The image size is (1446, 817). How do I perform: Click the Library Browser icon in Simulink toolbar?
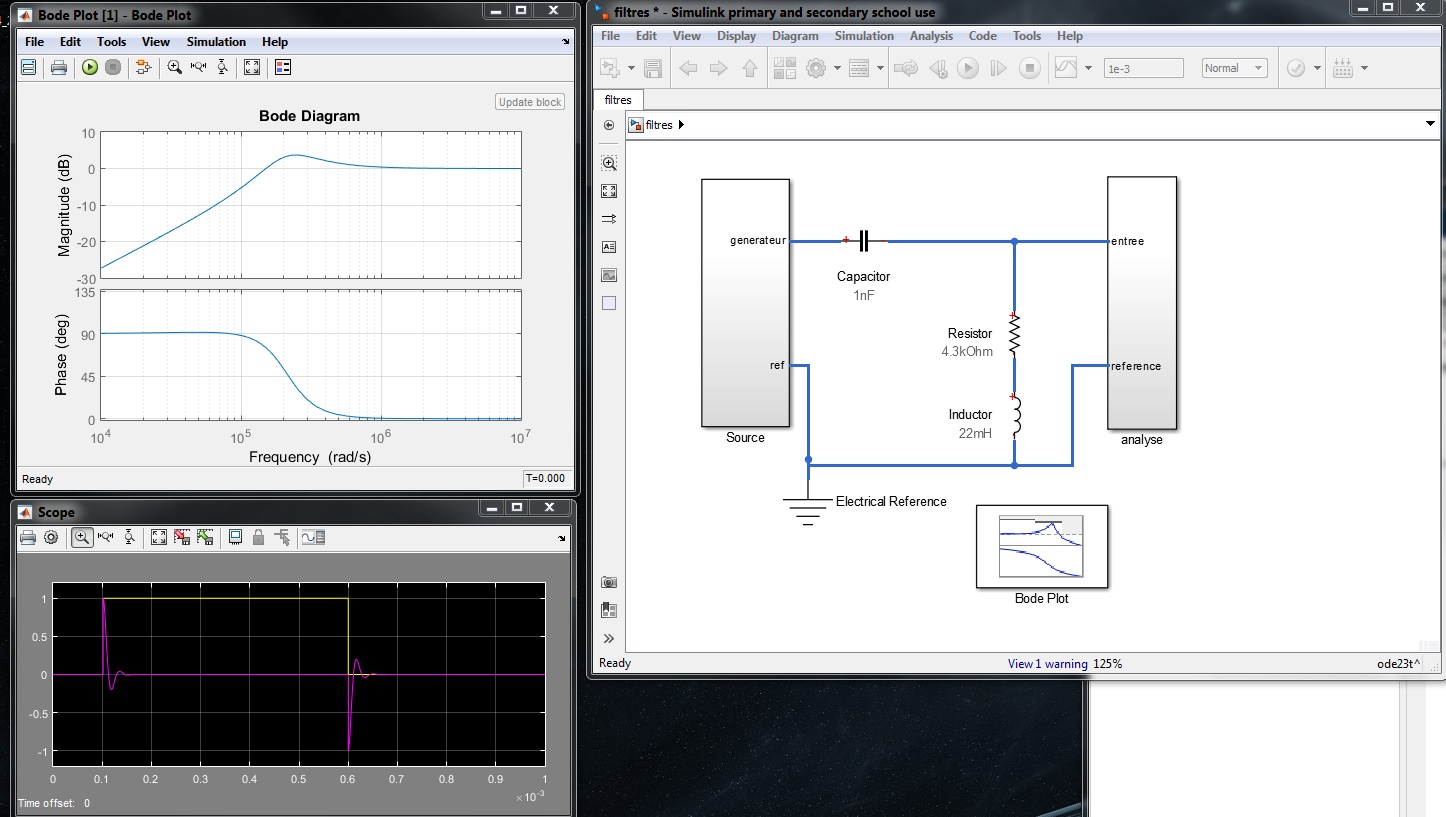tap(785, 68)
